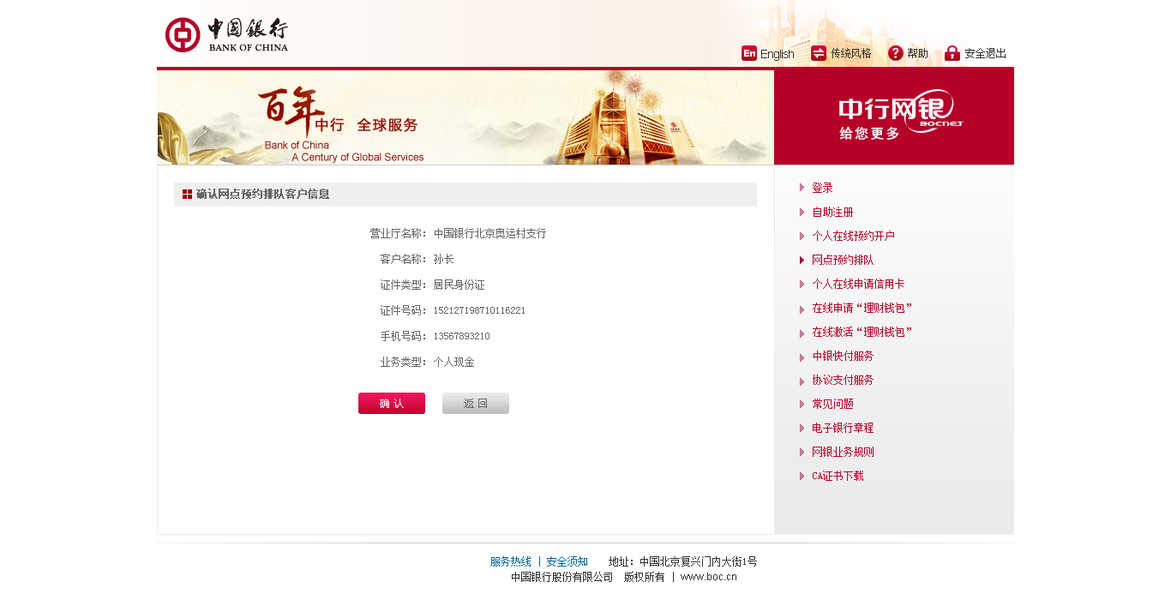Click the phone number 13567893210

(462, 336)
